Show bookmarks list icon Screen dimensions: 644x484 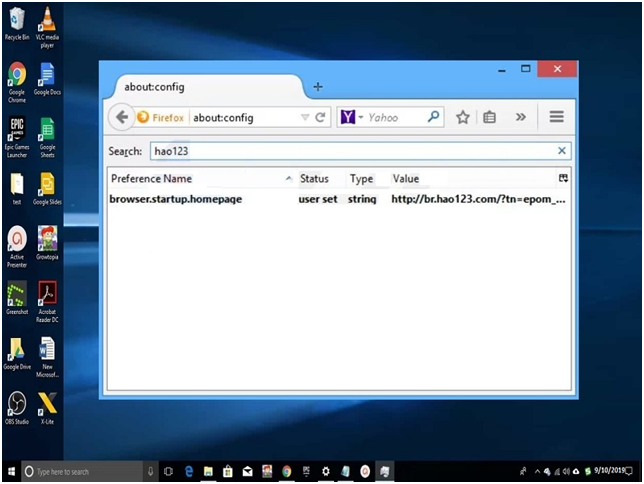[489, 118]
